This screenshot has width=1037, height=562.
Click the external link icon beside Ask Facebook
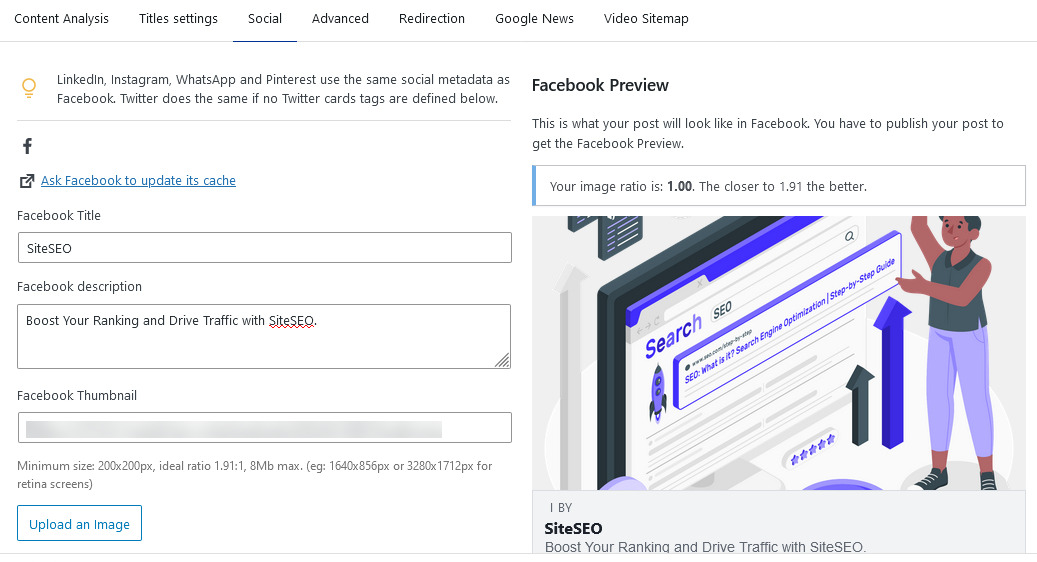tap(26, 181)
